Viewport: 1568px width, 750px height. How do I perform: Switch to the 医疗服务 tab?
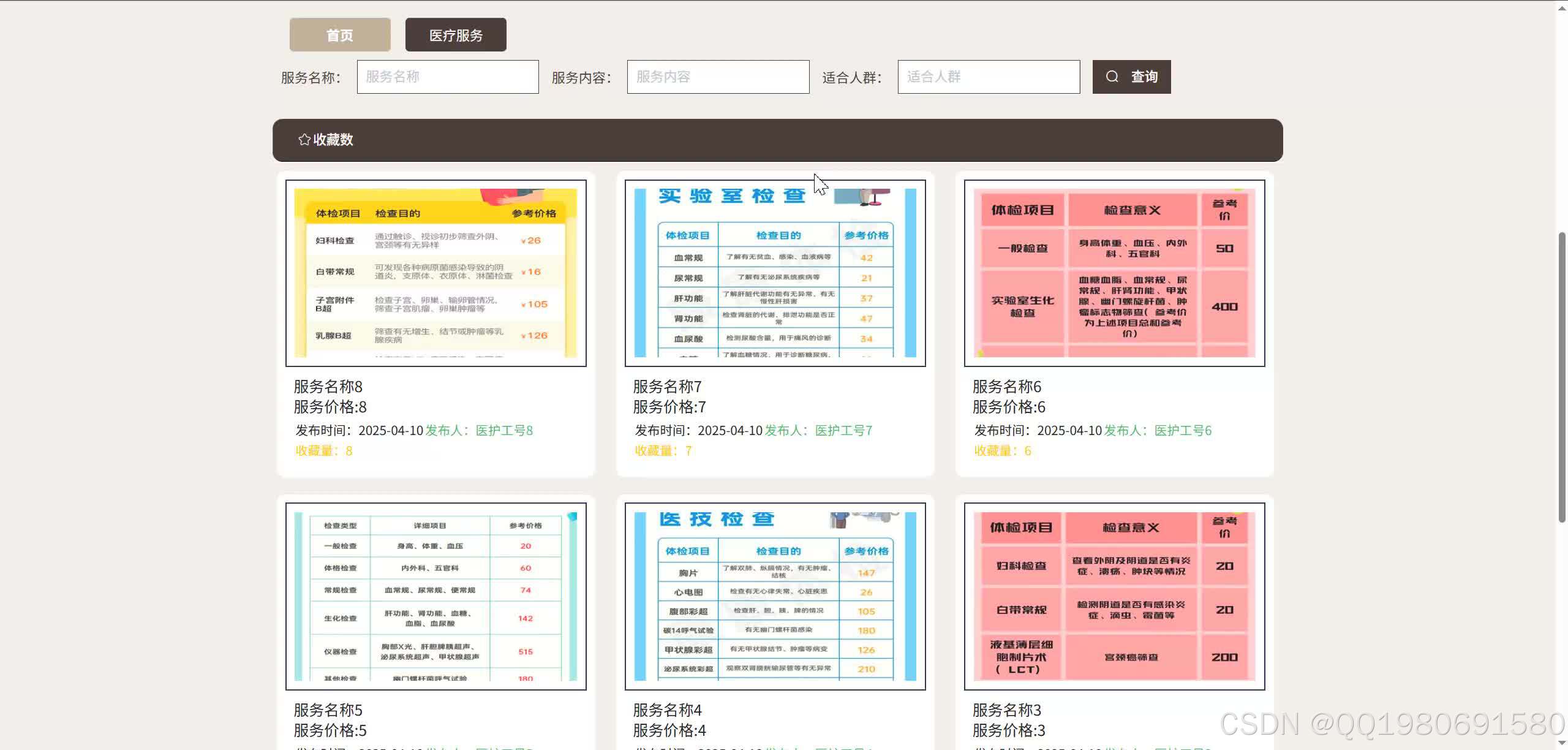456,35
